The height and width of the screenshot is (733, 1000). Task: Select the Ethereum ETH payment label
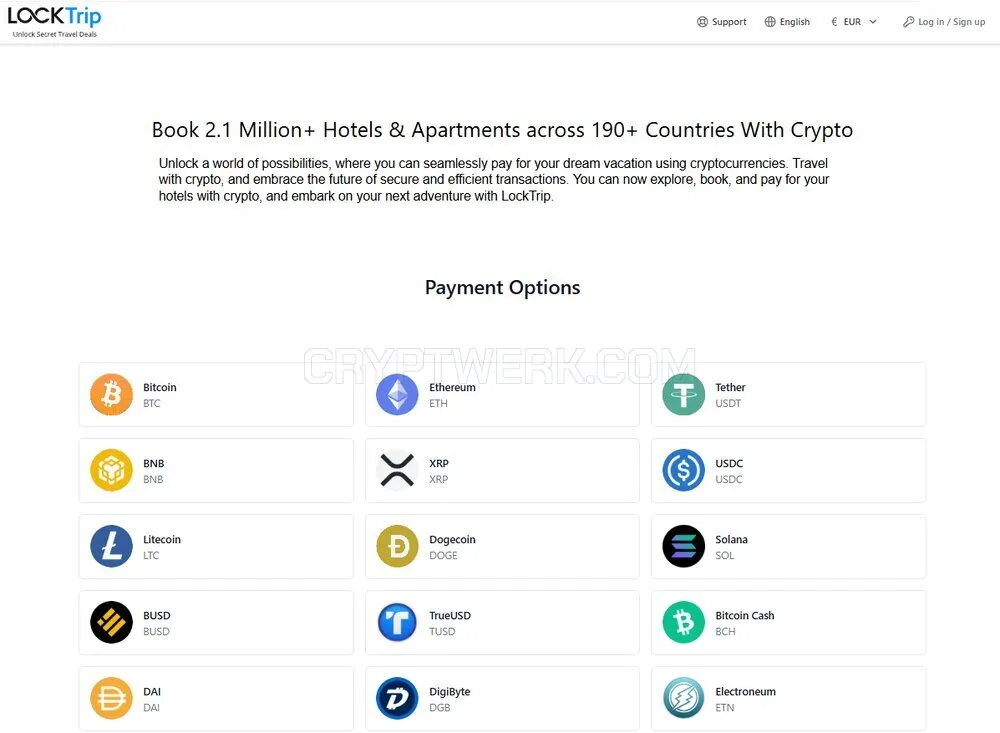tap(452, 395)
